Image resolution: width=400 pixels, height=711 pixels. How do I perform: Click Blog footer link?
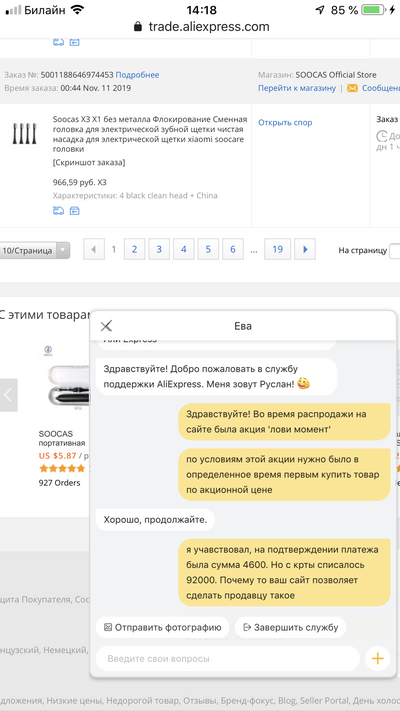pos(286,700)
